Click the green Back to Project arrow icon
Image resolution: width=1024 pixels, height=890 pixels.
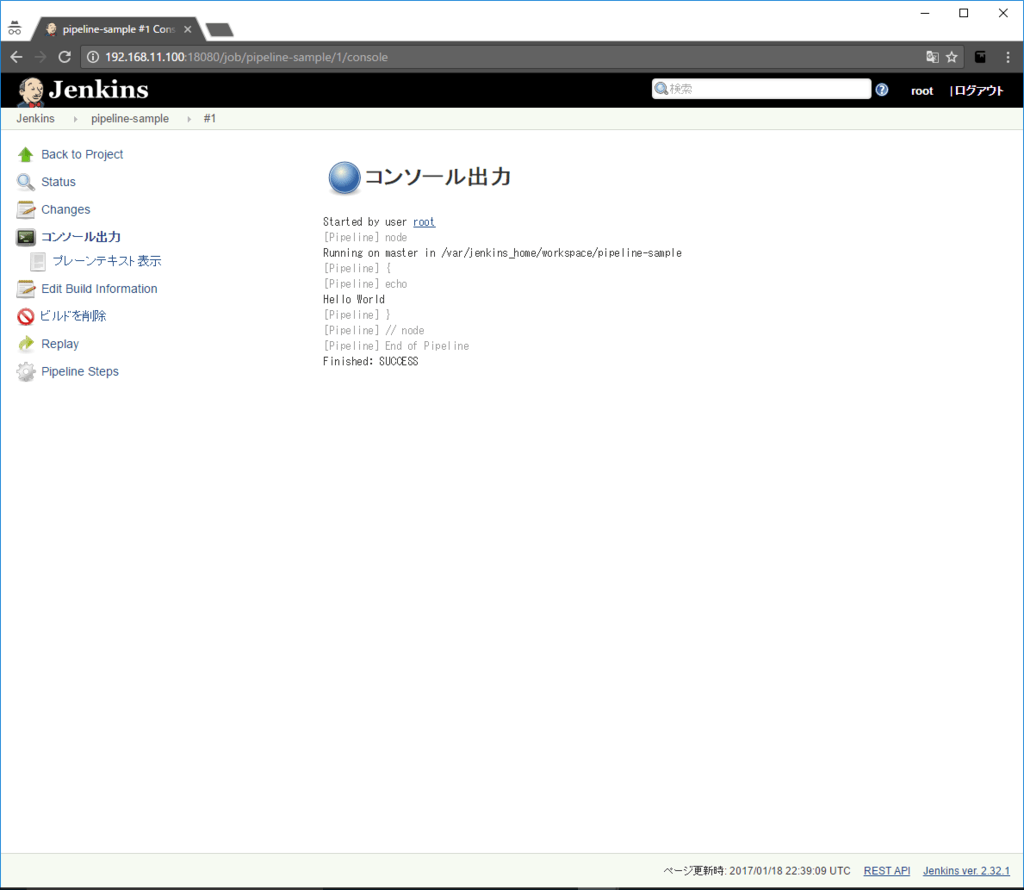25,155
